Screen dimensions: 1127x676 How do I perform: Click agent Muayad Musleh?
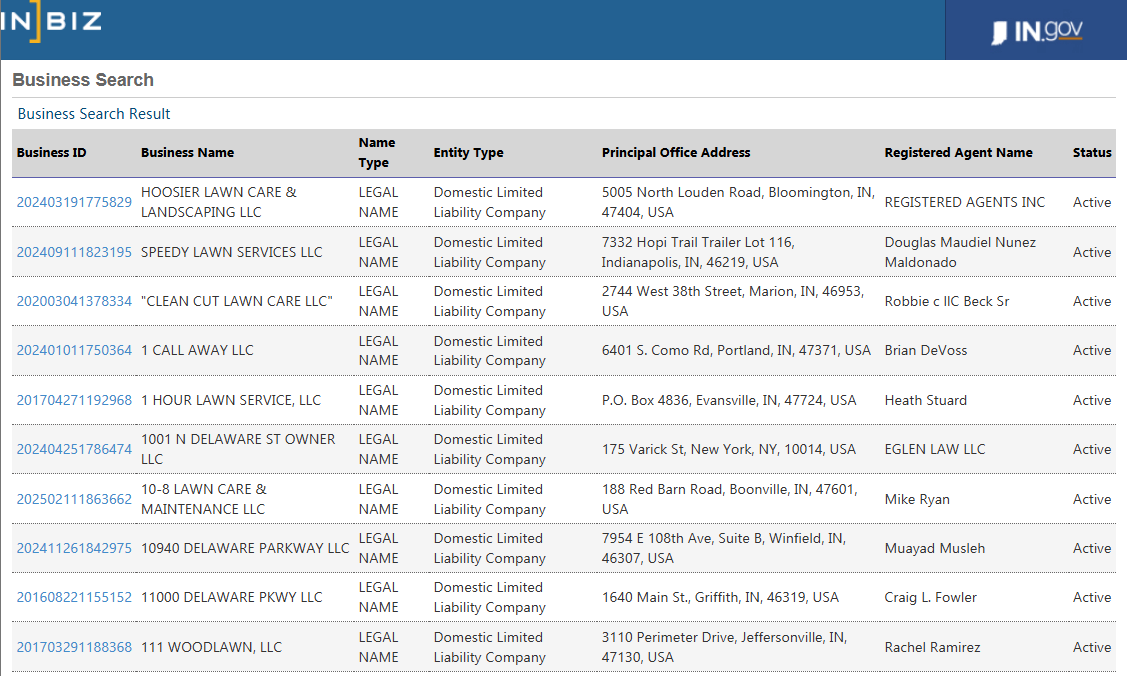click(x=934, y=548)
